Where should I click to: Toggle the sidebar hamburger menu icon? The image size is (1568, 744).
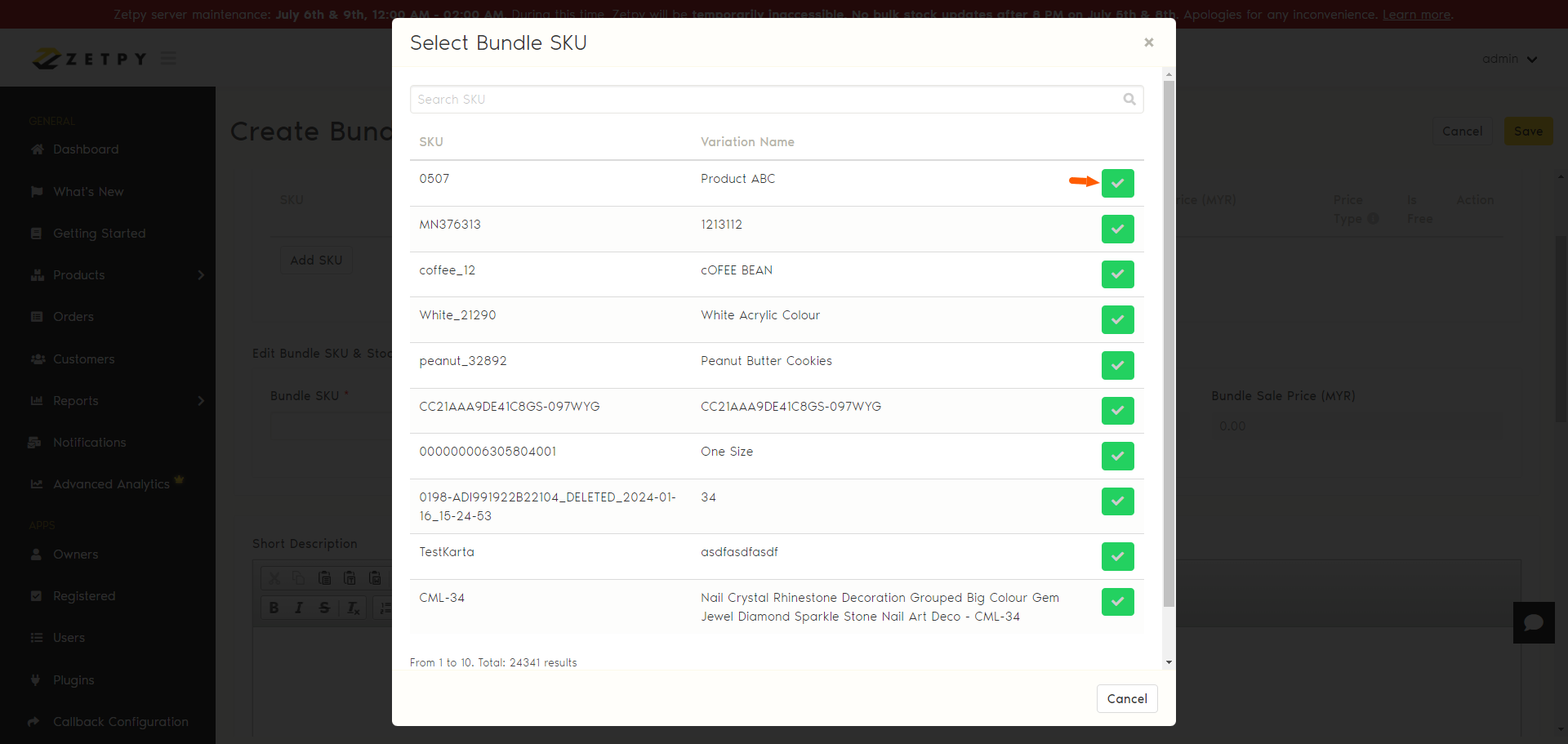click(x=168, y=58)
